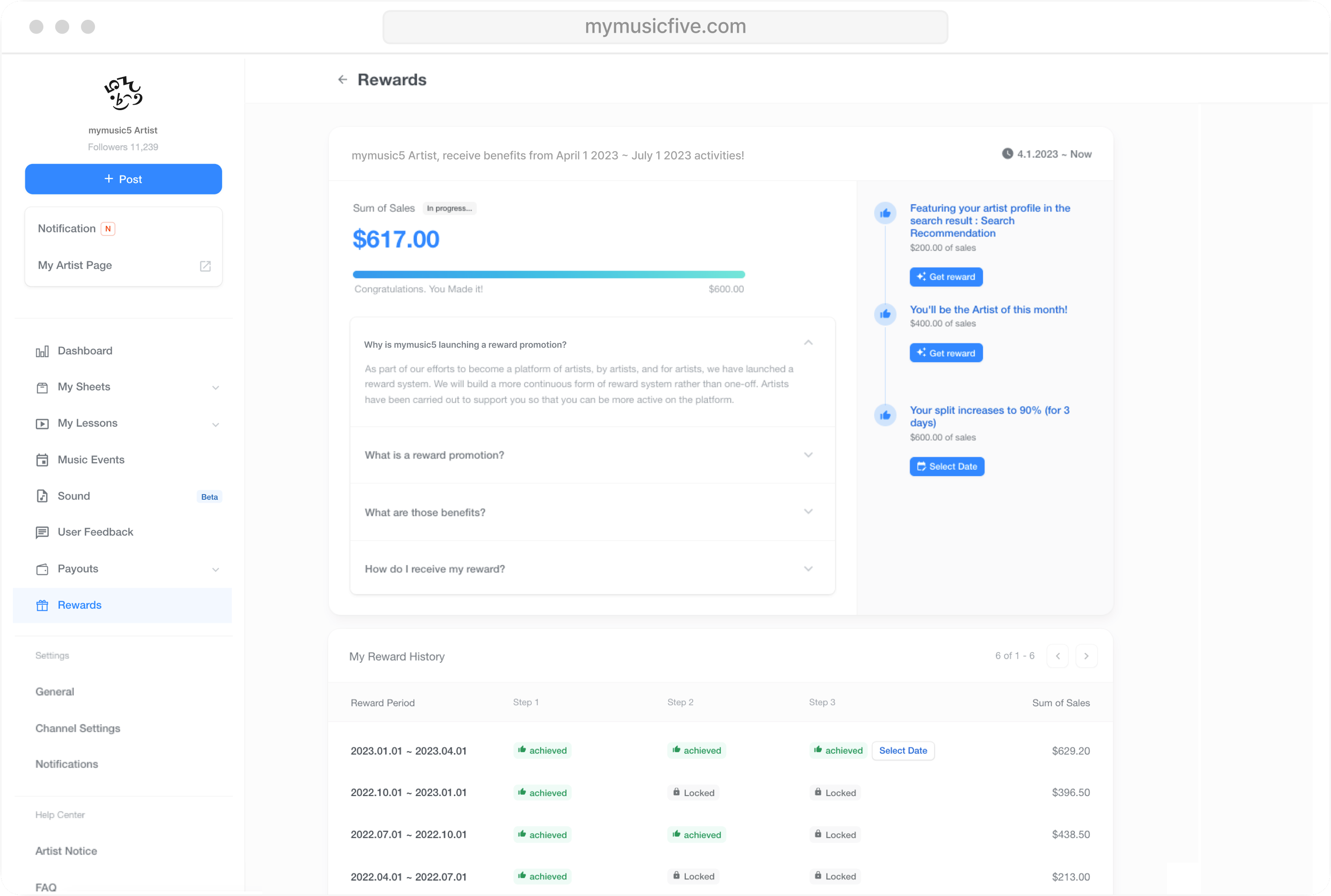Click the artist profile logo avatar
This screenshot has height=896, width=1331.
coord(123,93)
